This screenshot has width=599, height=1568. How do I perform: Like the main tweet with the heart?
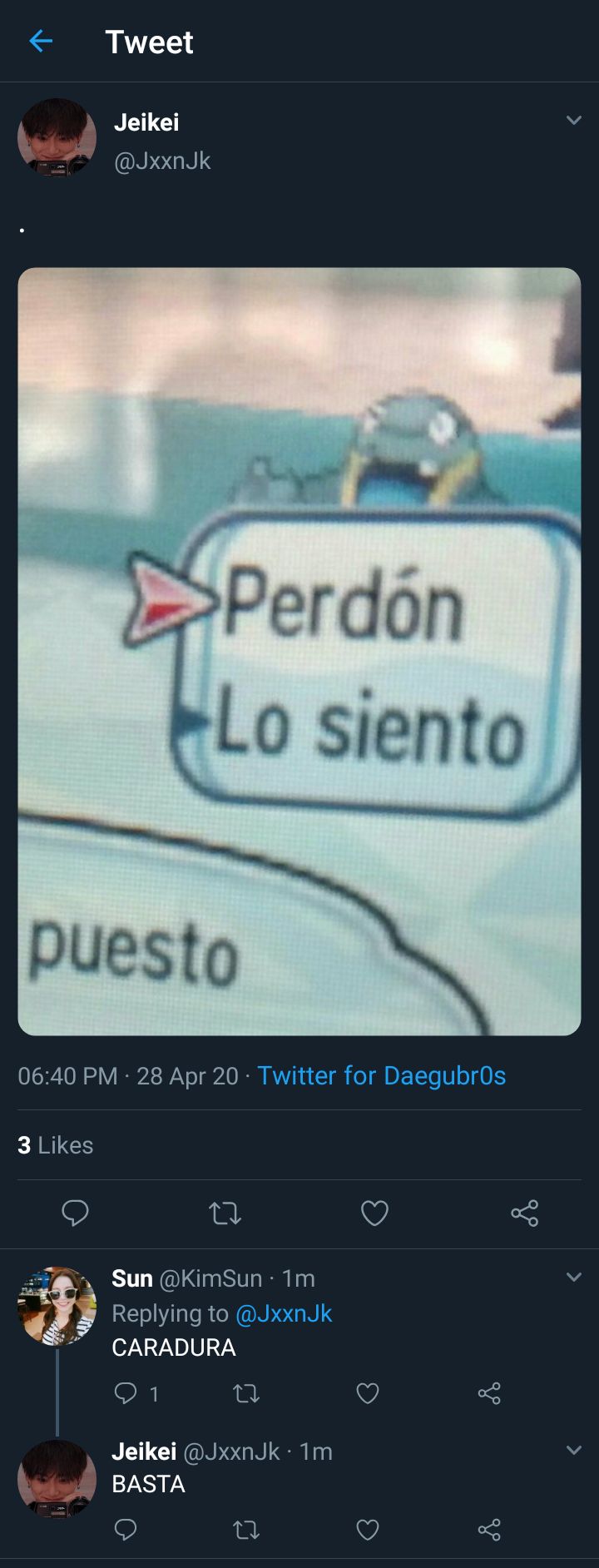coord(374,1213)
